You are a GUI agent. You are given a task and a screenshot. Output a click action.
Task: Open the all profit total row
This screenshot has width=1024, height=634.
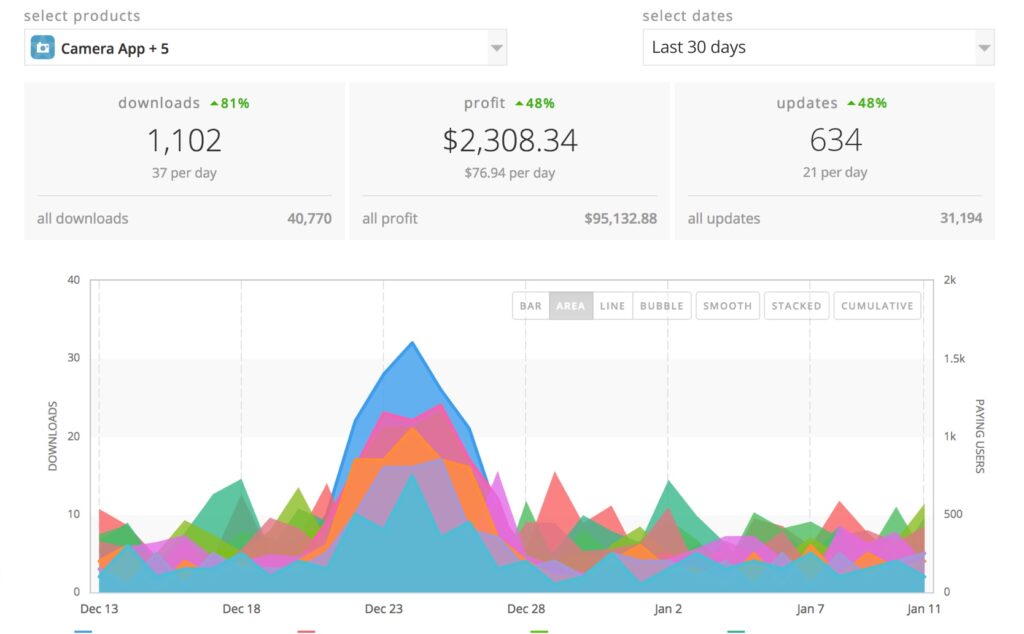tap(509, 218)
